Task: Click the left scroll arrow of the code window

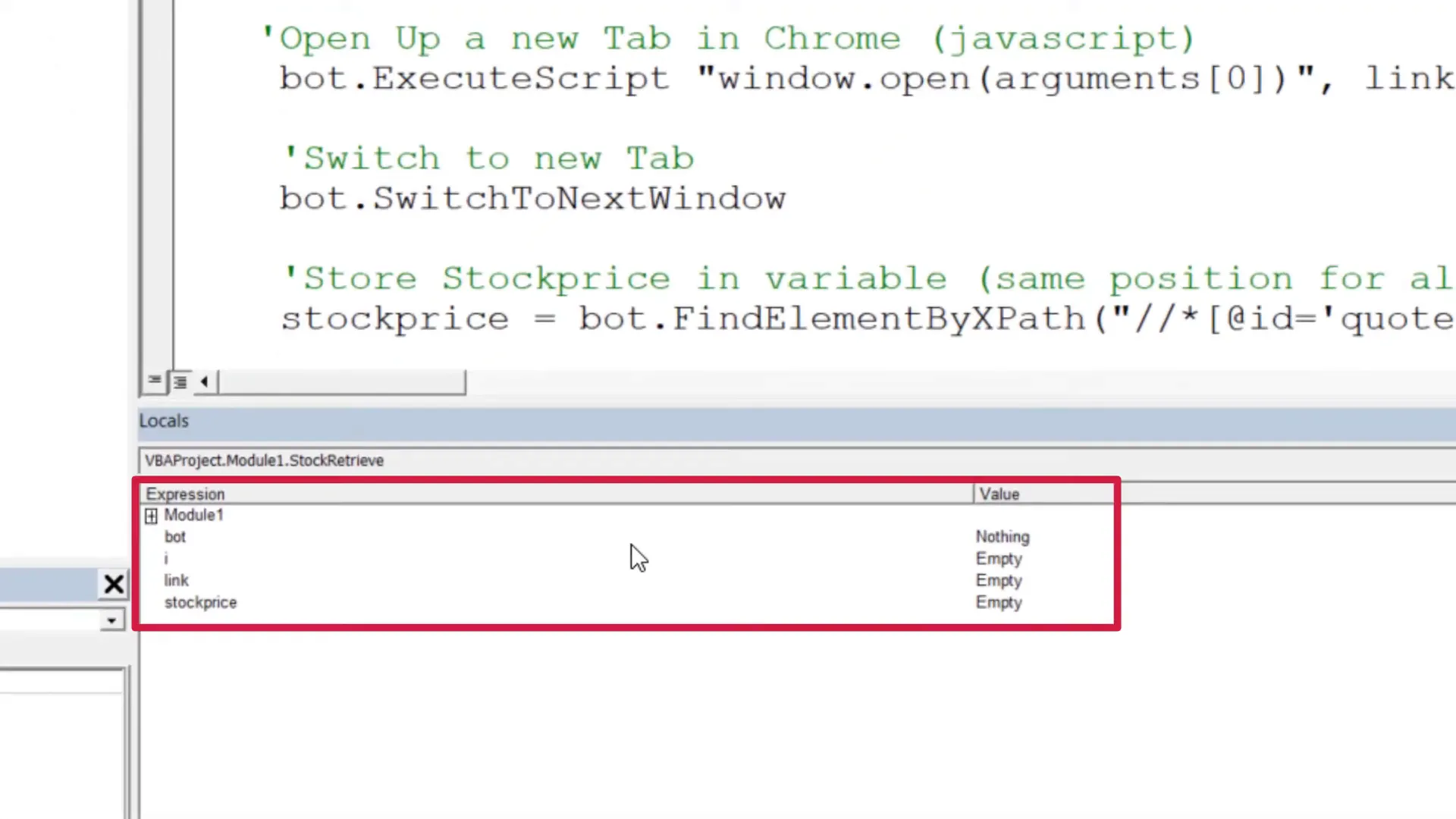Action: 204,381
